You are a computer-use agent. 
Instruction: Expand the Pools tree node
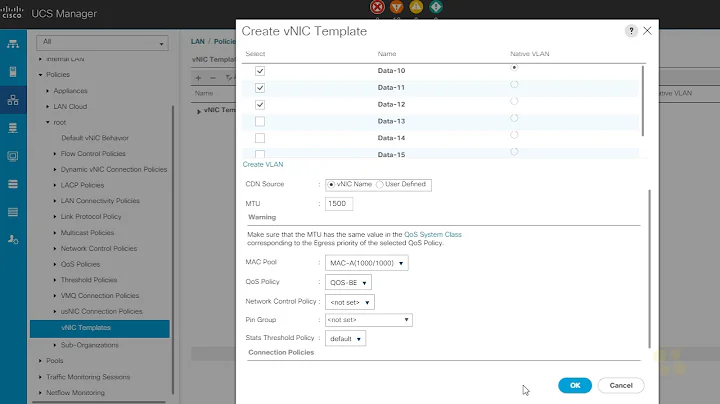pyautogui.click(x=40, y=361)
